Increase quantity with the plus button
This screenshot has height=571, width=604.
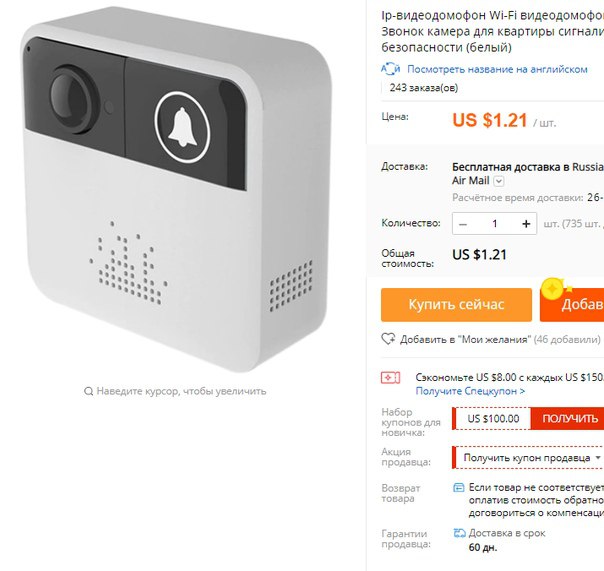coord(526,224)
